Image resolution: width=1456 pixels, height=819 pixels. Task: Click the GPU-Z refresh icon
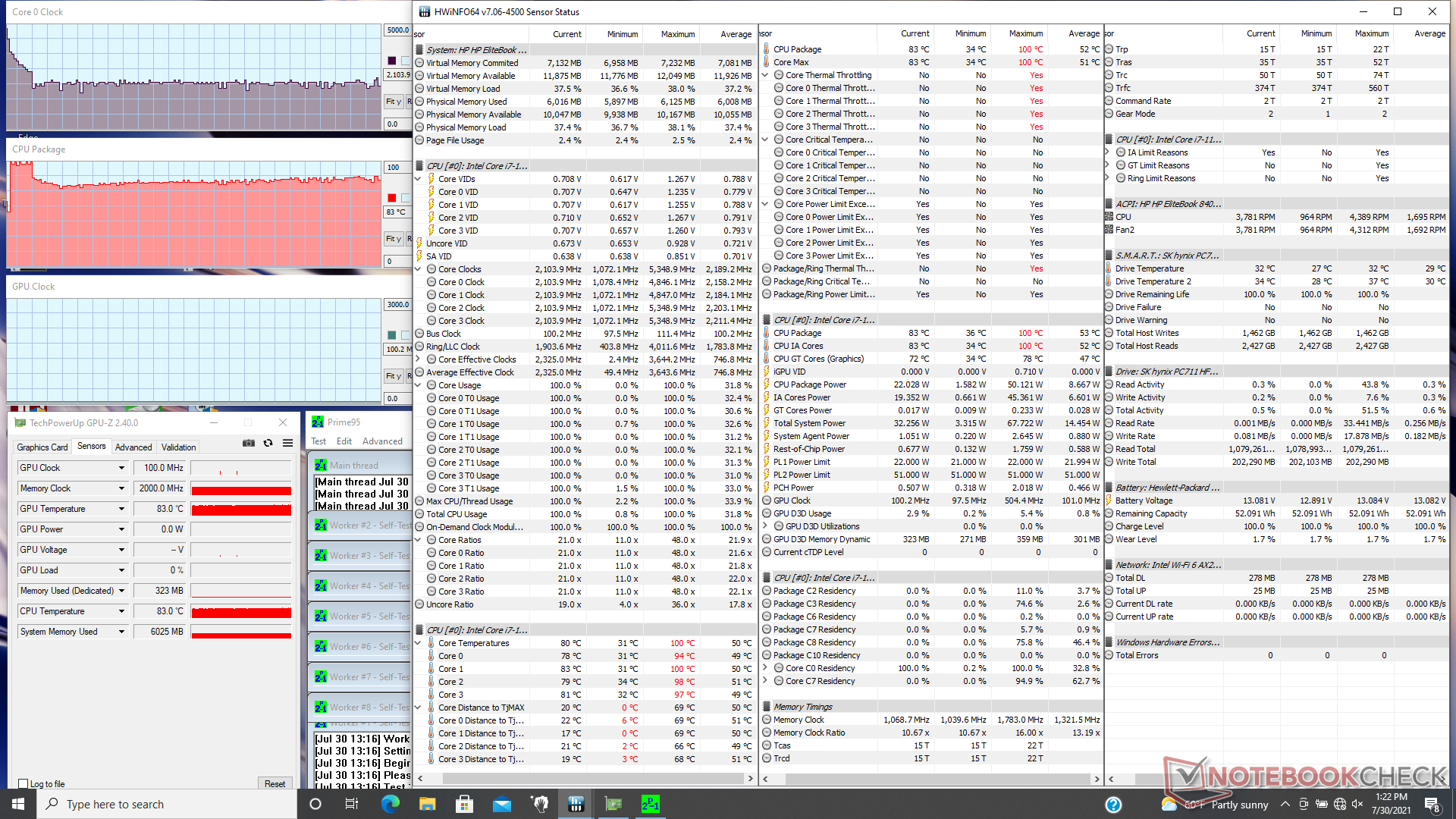coord(268,444)
